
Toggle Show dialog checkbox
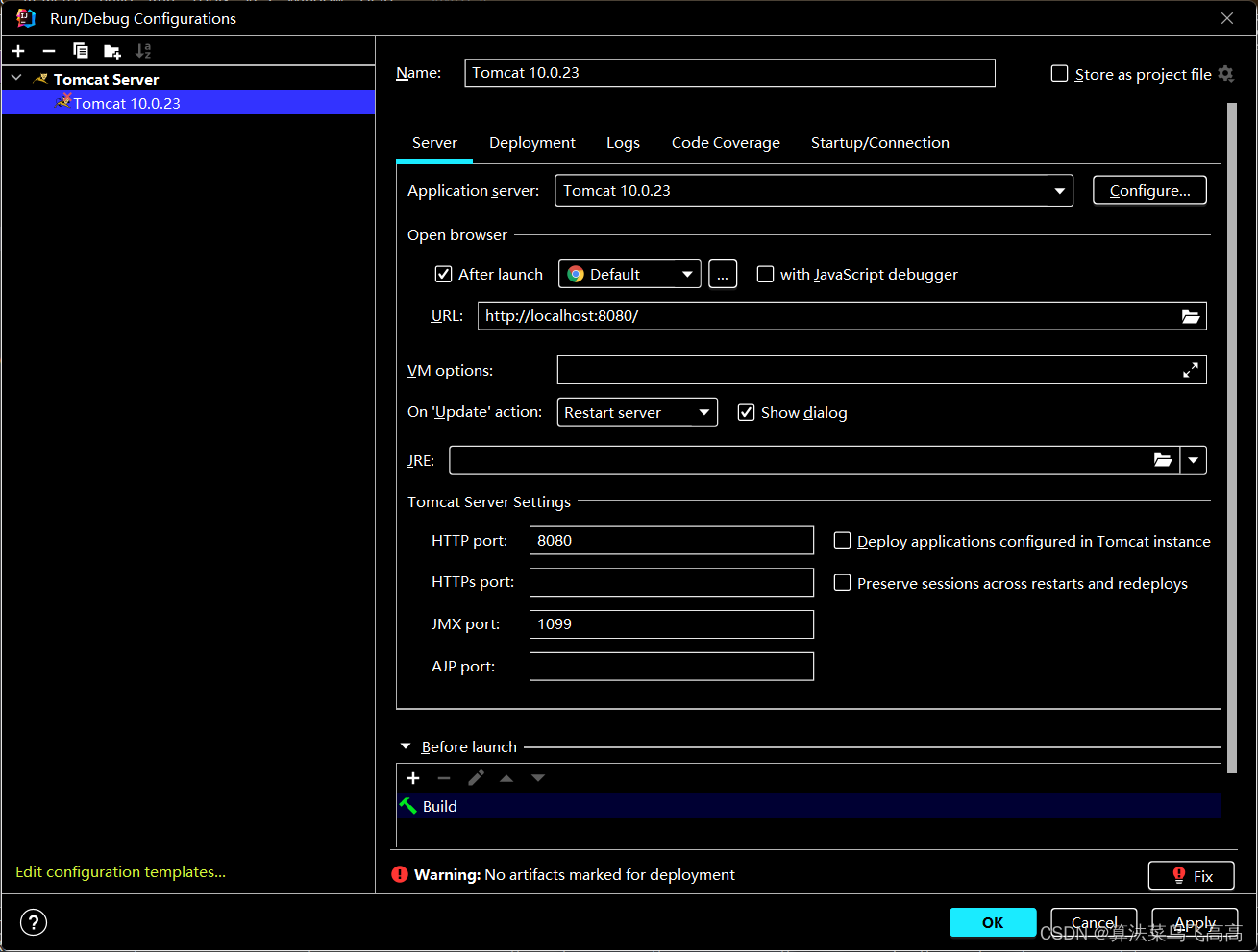tap(746, 412)
